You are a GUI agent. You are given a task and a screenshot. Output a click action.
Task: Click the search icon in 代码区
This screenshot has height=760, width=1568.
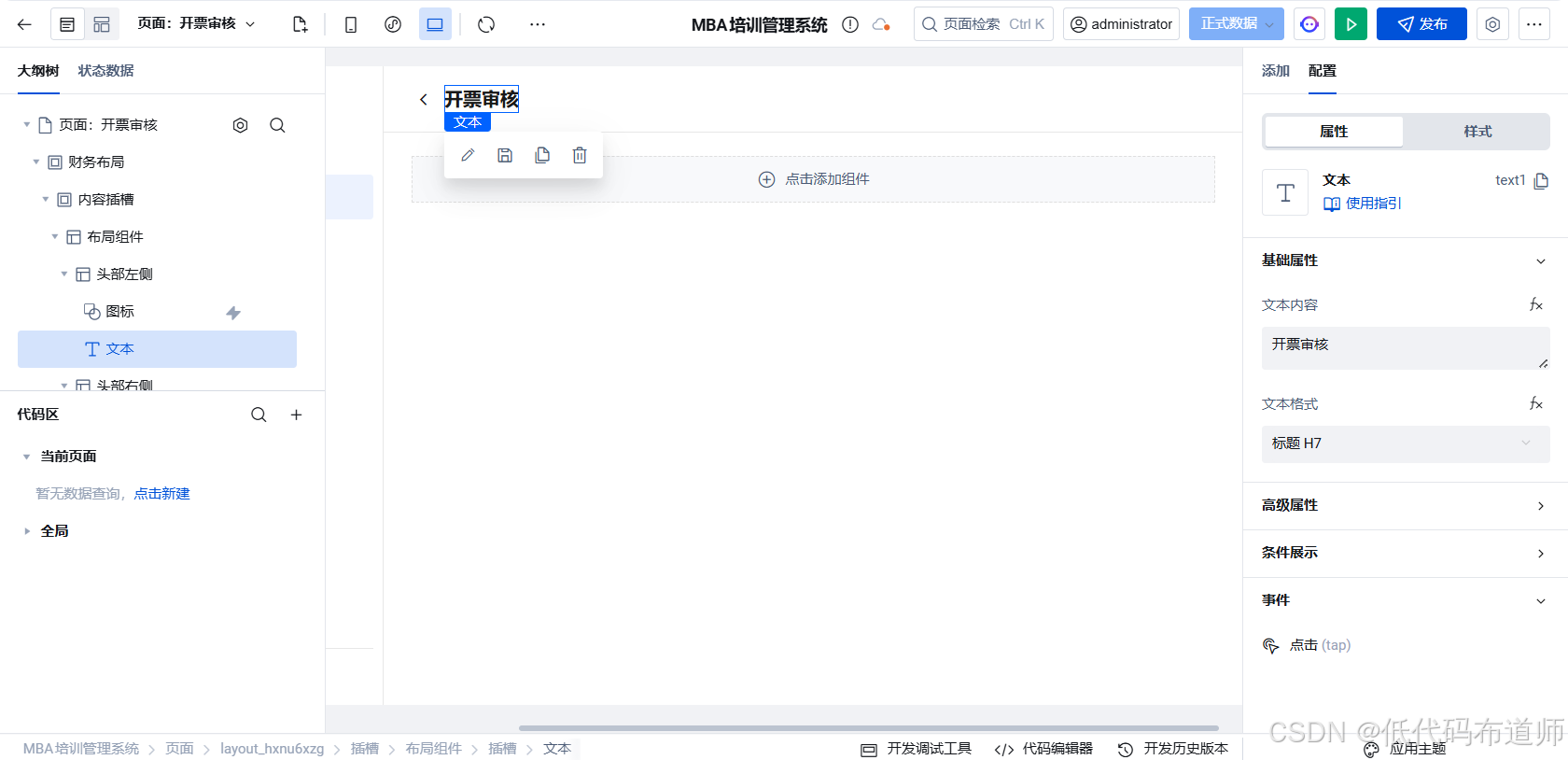click(259, 415)
